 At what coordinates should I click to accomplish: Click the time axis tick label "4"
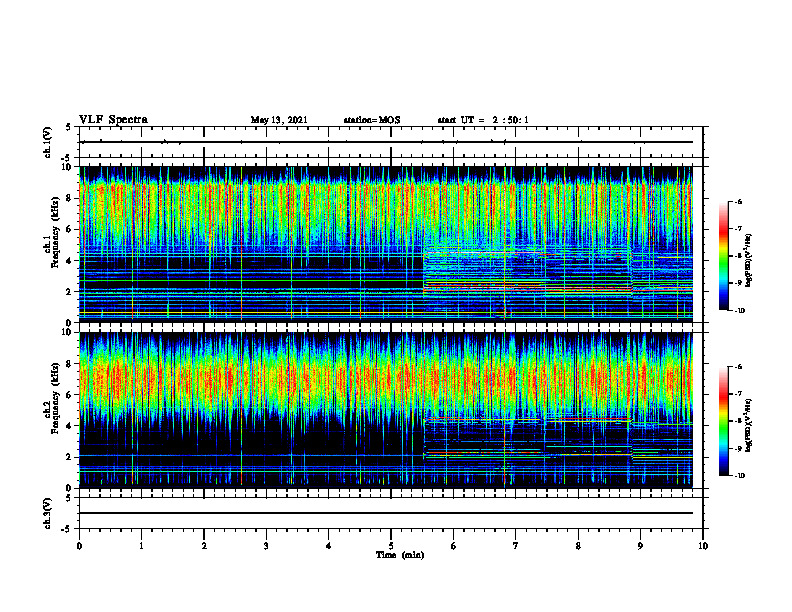(x=329, y=546)
